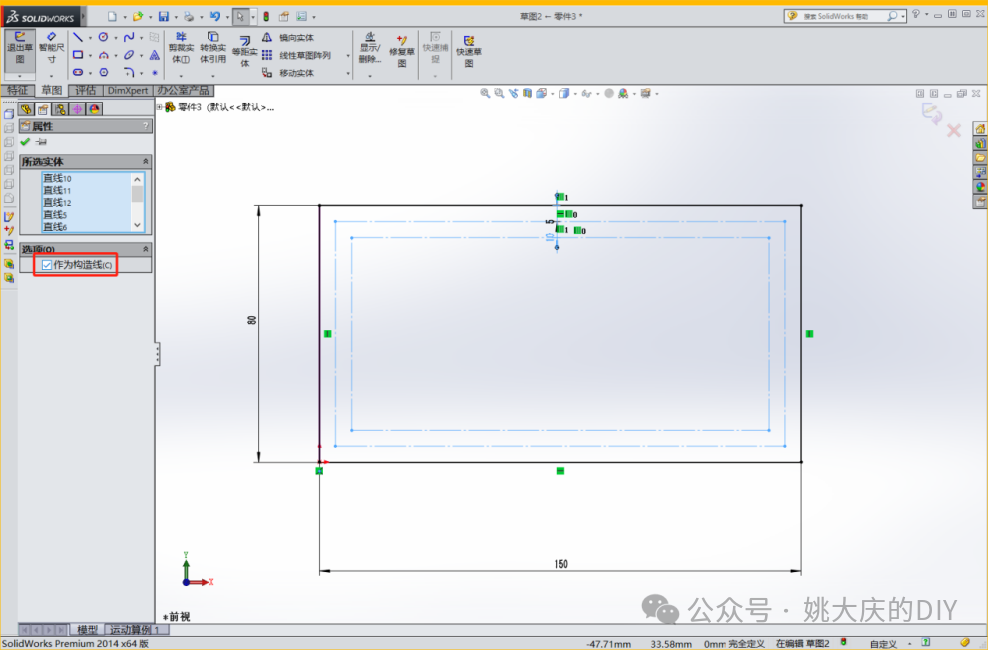Viewport: 988px width, 650px height.
Task: Select the Smart Dimension (智能尺寸) tool
Action: [x=52, y=47]
